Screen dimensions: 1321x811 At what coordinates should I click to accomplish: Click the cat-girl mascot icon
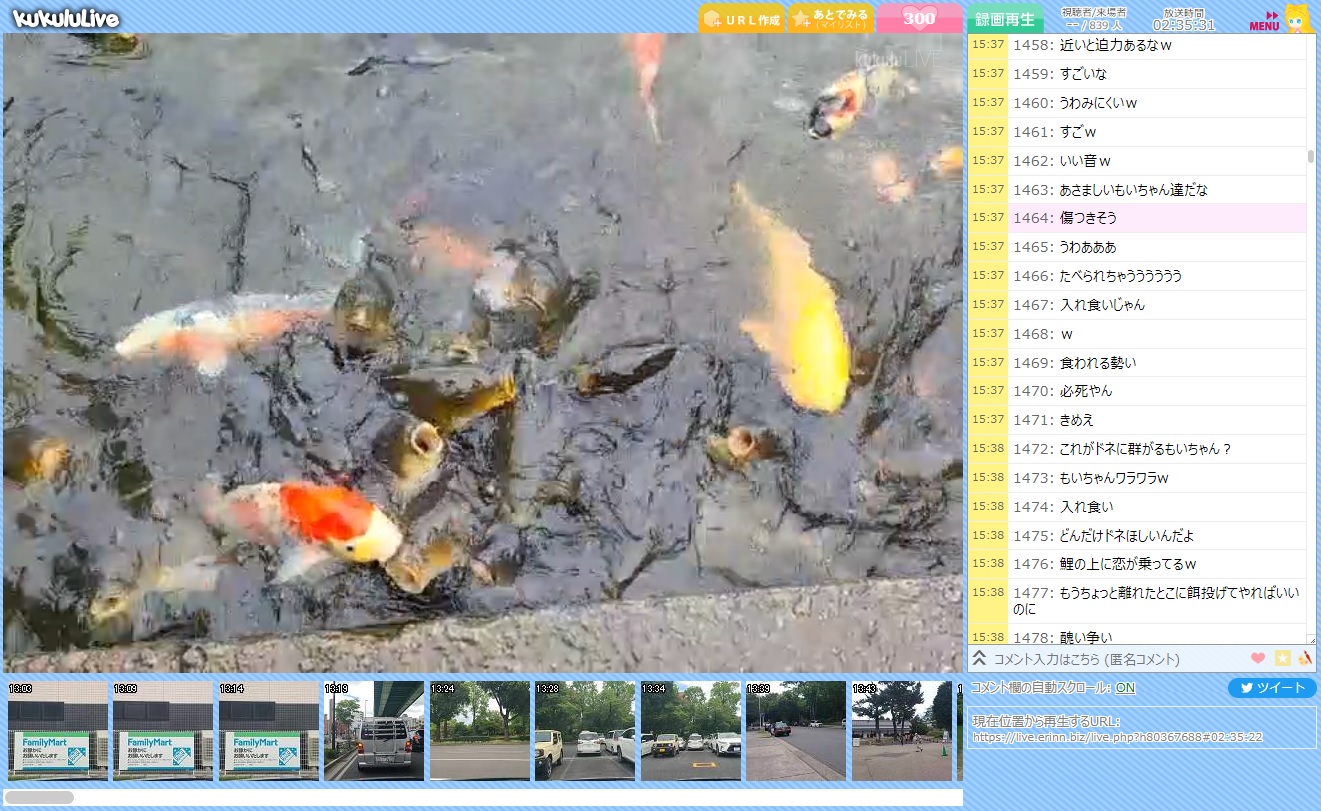click(1297, 18)
